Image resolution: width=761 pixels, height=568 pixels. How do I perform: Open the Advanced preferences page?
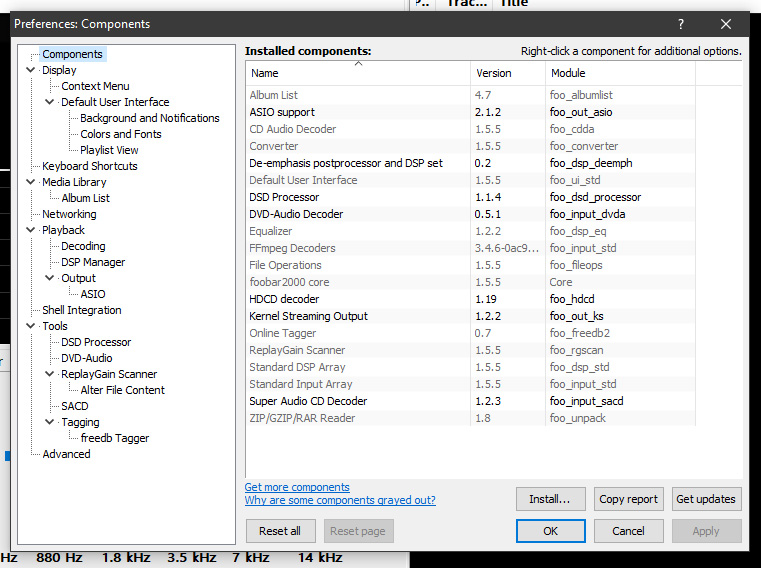pyautogui.click(x=66, y=454)
